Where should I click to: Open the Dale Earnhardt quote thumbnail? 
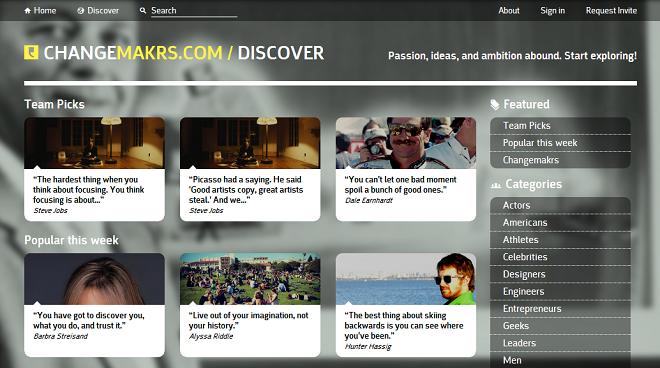(x=406, y=143)
